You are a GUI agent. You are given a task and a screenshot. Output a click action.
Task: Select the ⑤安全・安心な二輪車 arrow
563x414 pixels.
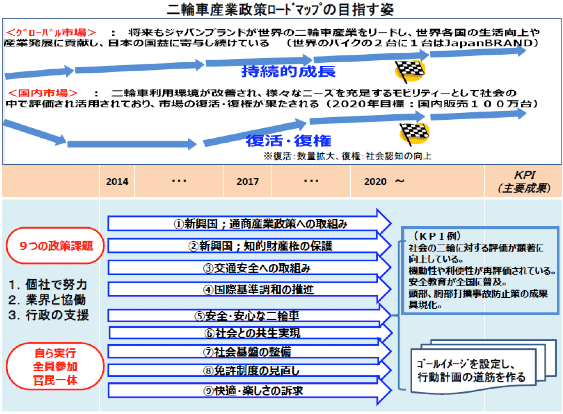[250, 316]
